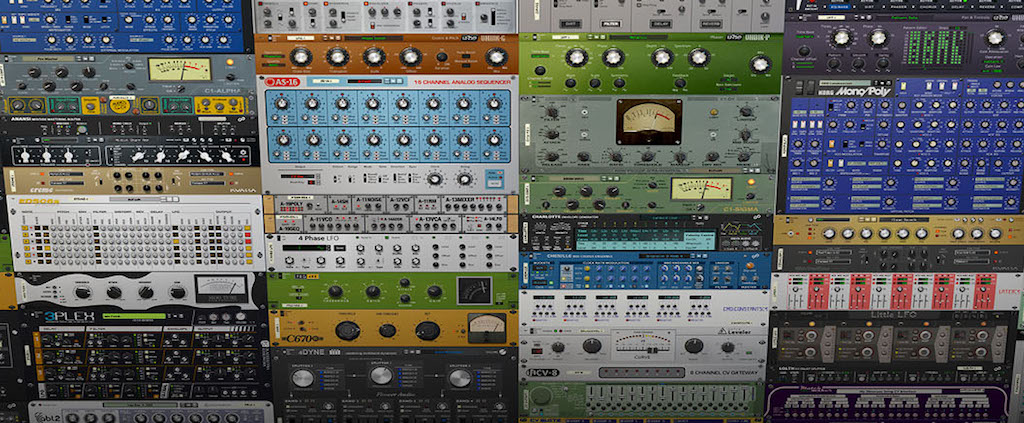The height and width of the screenshot is (423, 1024).
Task: Open the Uhbik-P preset name display
Action: tap(639, 39)
